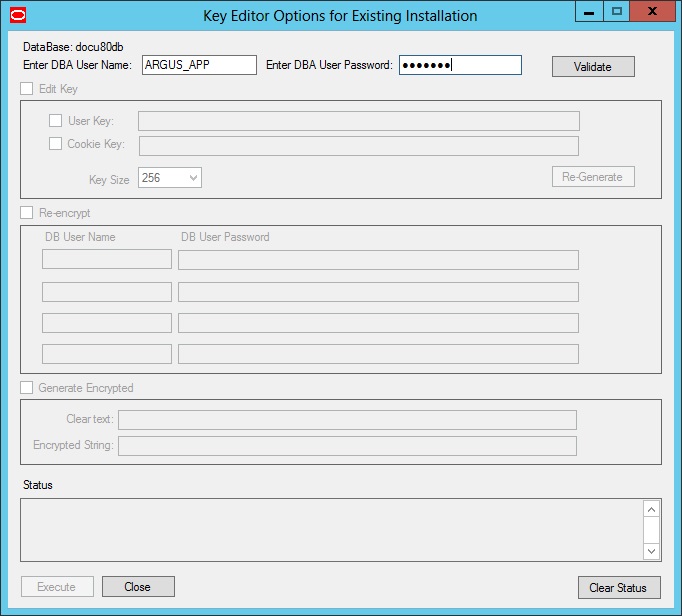Enable the Generate Encrypted checkbox

tap(27, 388)
